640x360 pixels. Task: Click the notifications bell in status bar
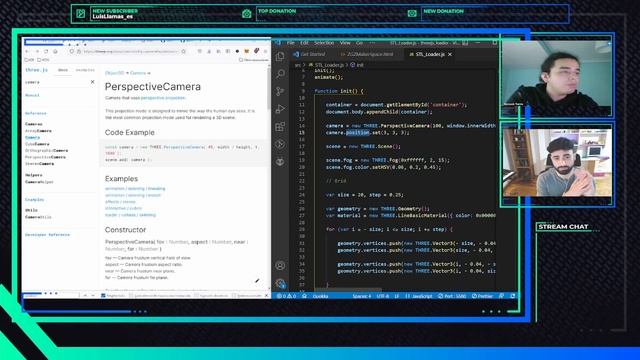pyautogui.click(x=513, y=296)
